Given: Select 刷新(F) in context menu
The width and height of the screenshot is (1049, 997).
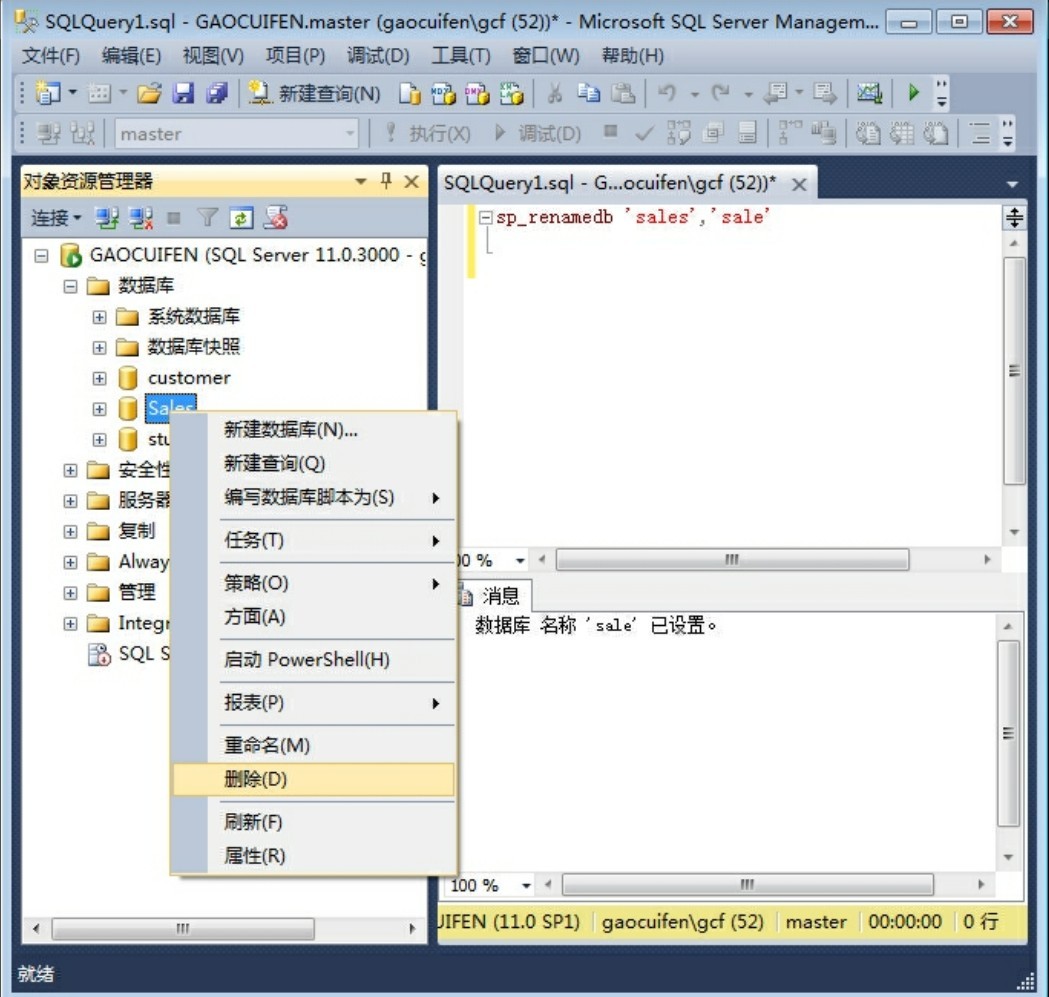Looking at the screenshot, I should pos(313,822).
